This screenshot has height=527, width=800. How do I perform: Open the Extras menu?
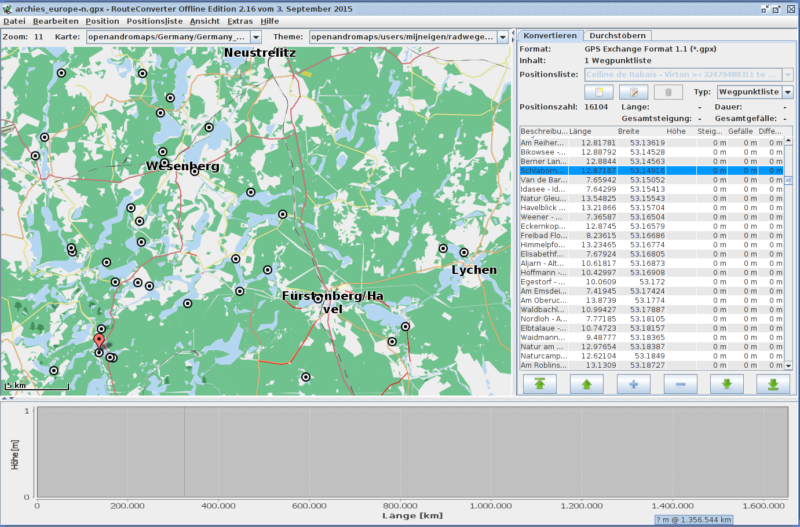point(240,21)
